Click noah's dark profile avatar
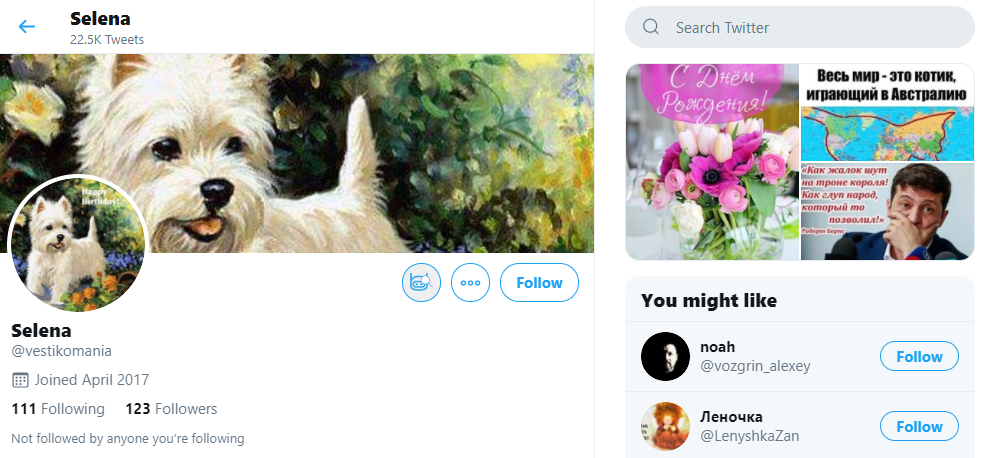Viewport: 983px width, 458px height. click(x=665, y=357)
